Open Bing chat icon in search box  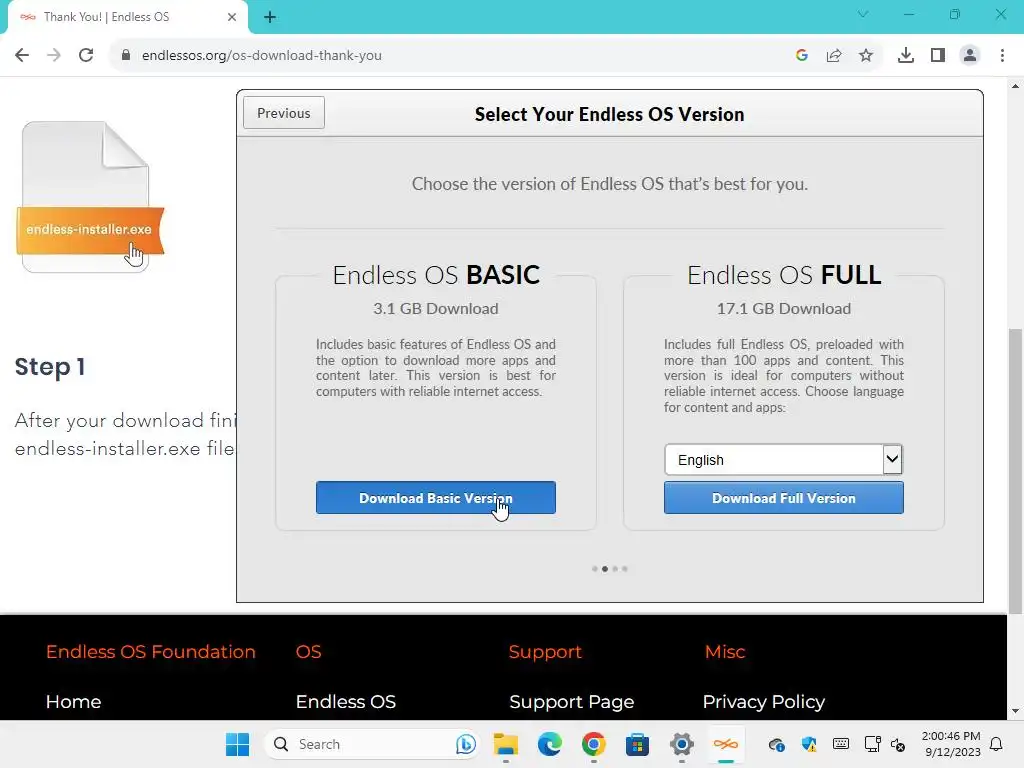tap(465, 744)
